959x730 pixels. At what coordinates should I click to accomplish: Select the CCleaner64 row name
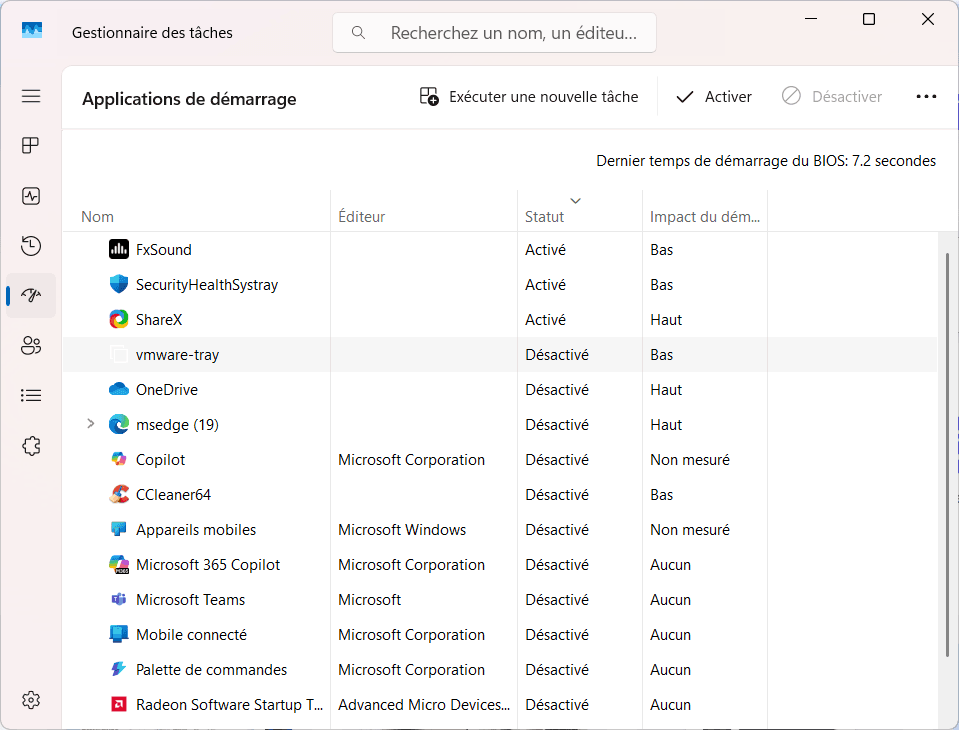173,495
